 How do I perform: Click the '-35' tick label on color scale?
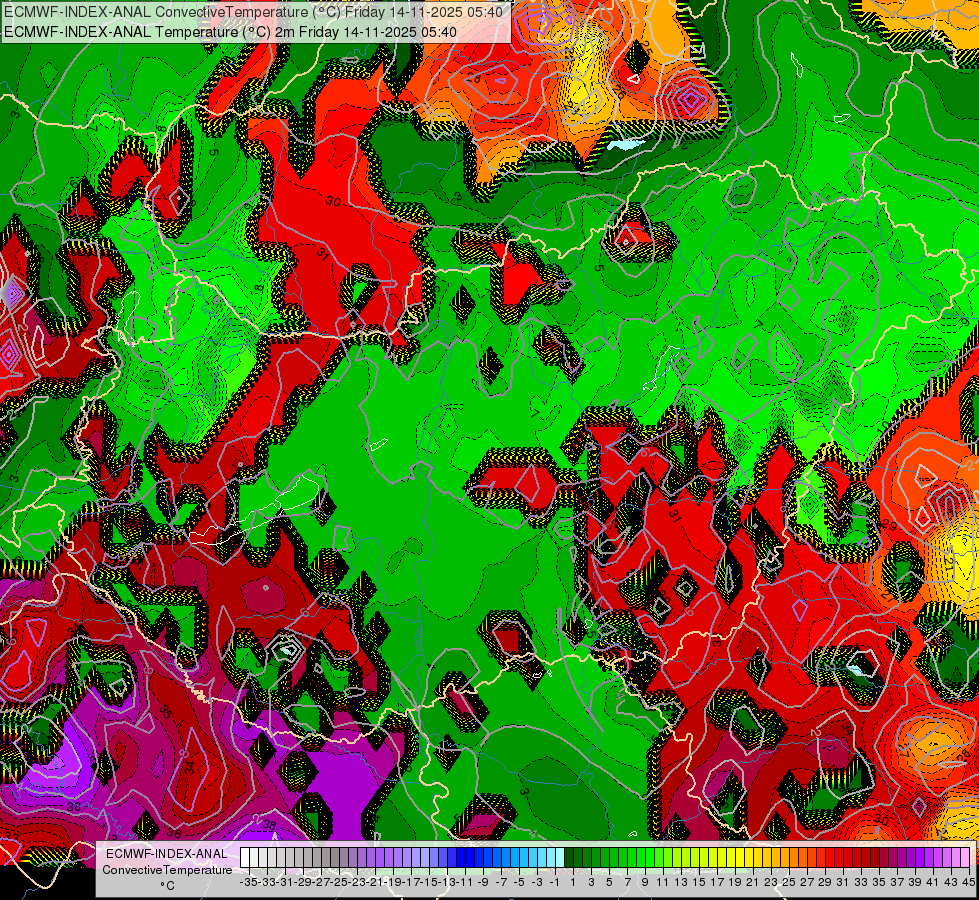[x=248, y=882]
